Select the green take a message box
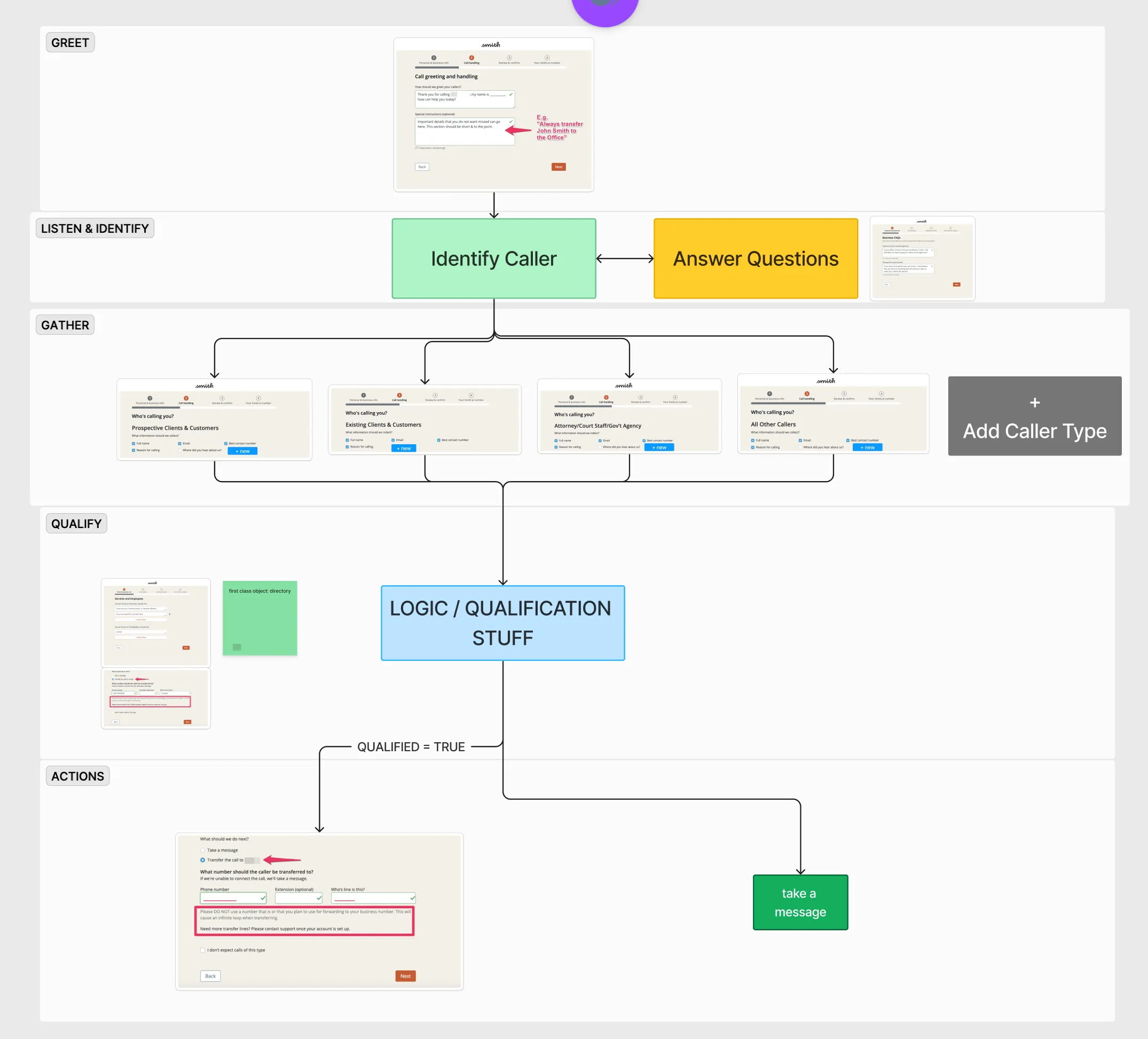1148x1039 pixels. click(x=800, y=902)
